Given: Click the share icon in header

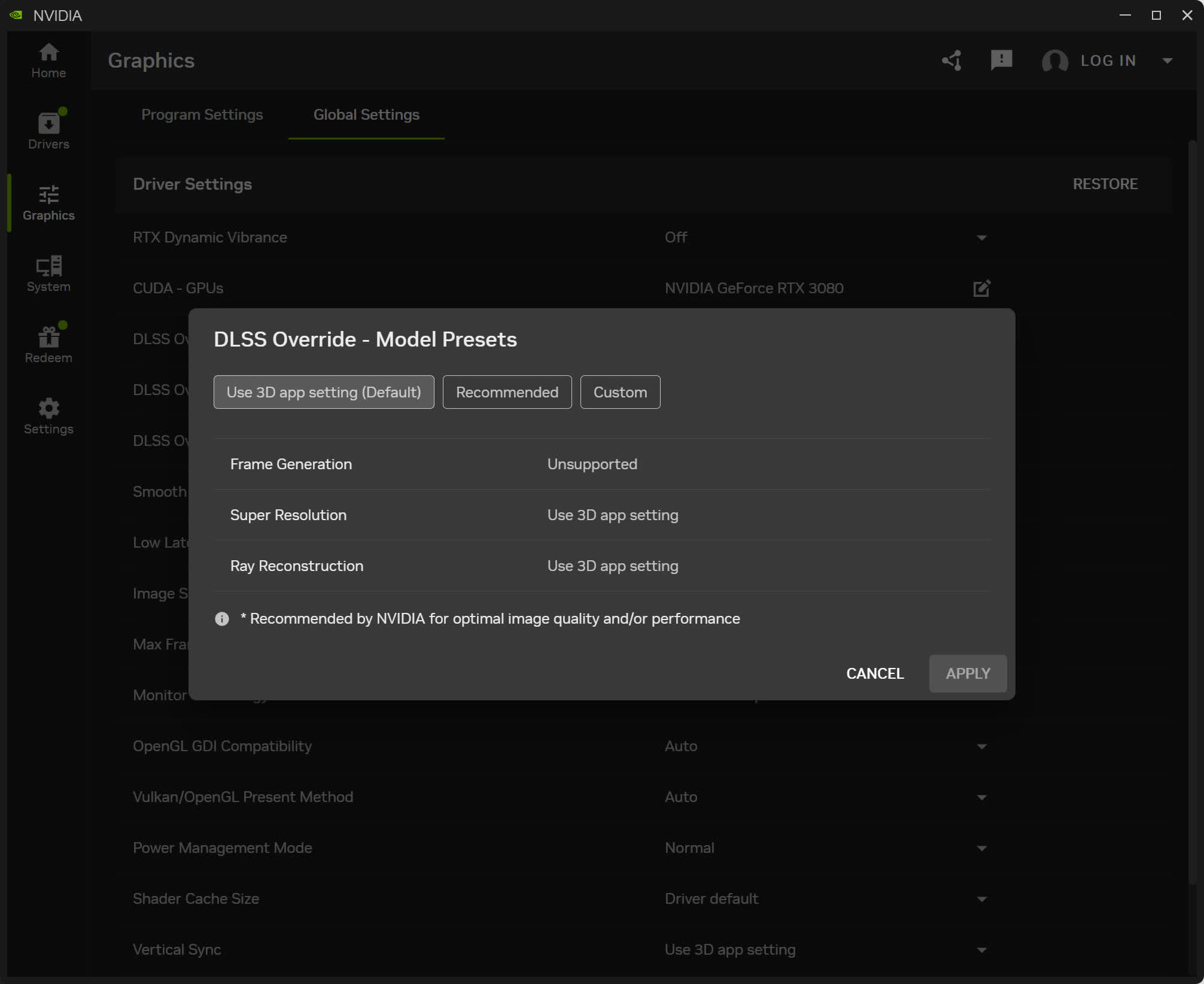Looking at the screenshot, I should click(951, 60).
